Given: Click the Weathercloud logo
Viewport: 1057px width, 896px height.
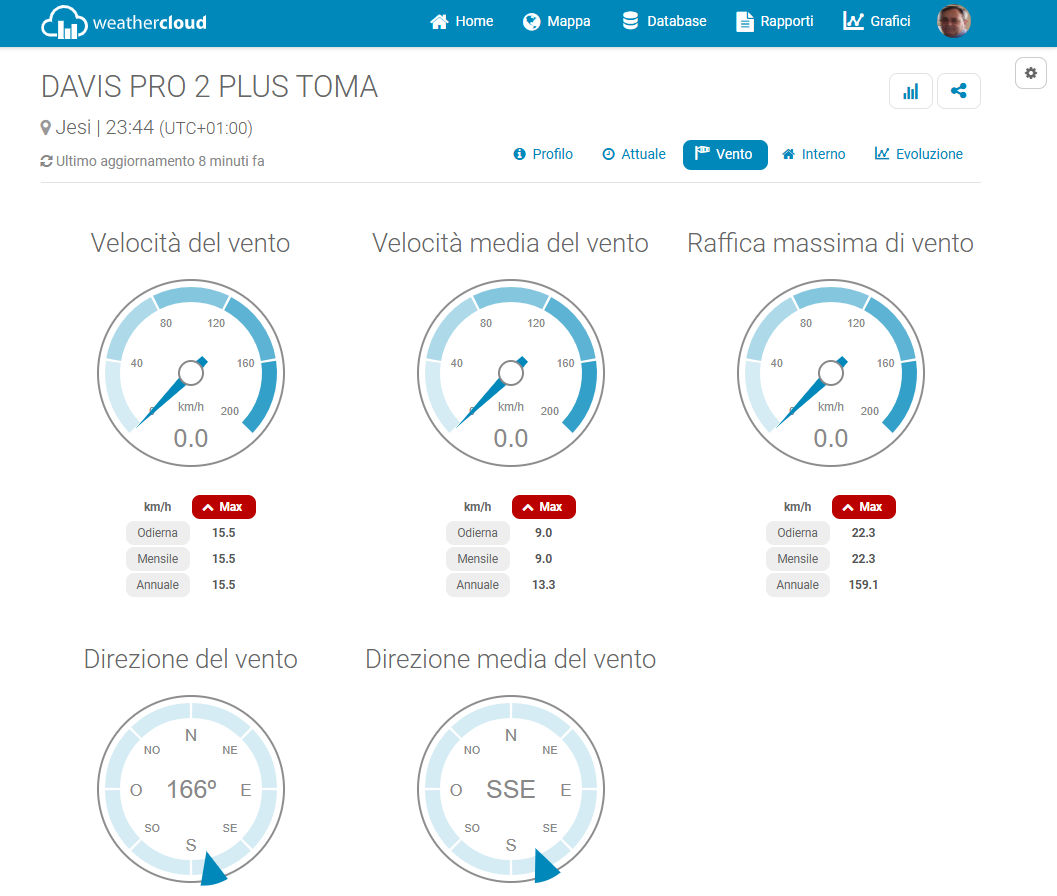Looking at the screenshot, I should [124, 22].
